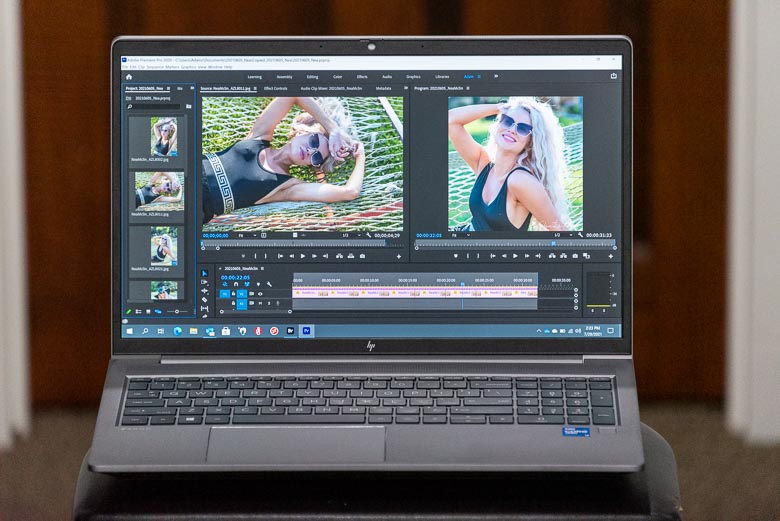Image resolution: width=780 pixels, height=521 pixels.
Task: Step forward one frame in Source monitor
Action: pyautogui.click(x=314, y=256)
